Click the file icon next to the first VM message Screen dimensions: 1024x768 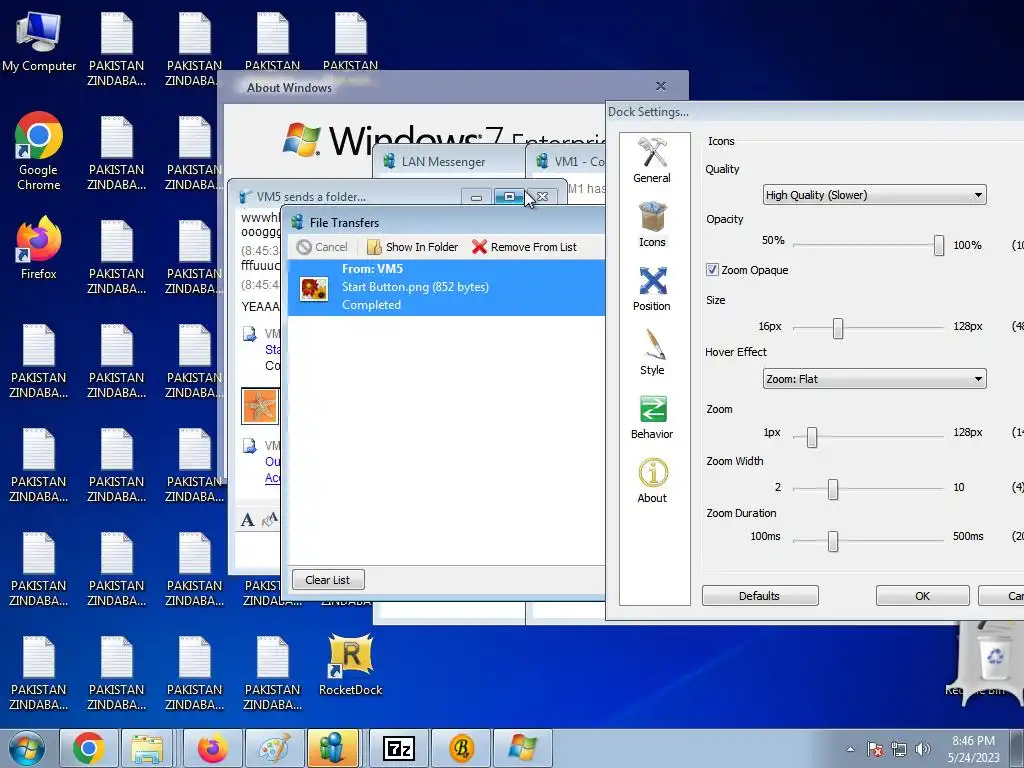click(249, 334)
